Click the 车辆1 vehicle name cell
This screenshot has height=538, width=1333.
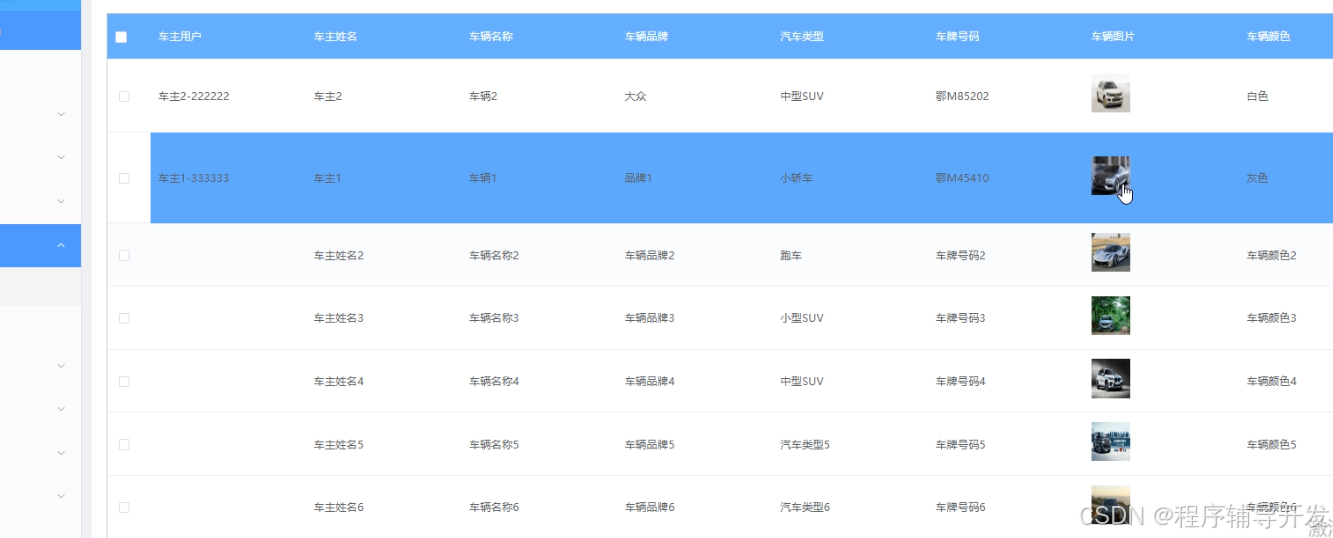[x=483, y=178]
